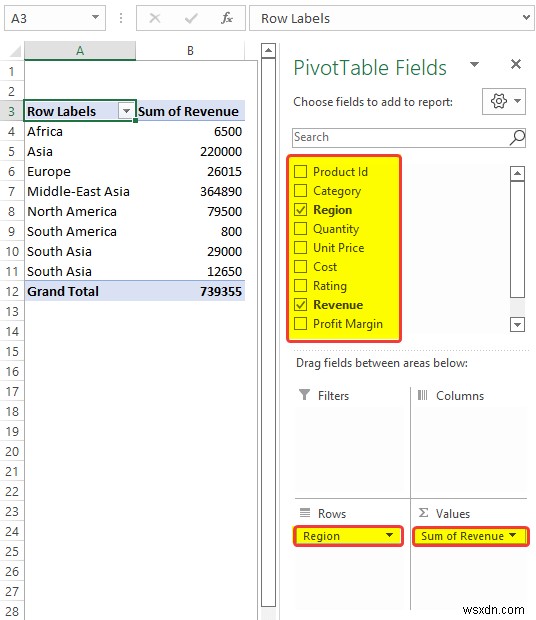536x620 pixels.
Task: Click the field list scrollbar thumb
Action: 517,239
